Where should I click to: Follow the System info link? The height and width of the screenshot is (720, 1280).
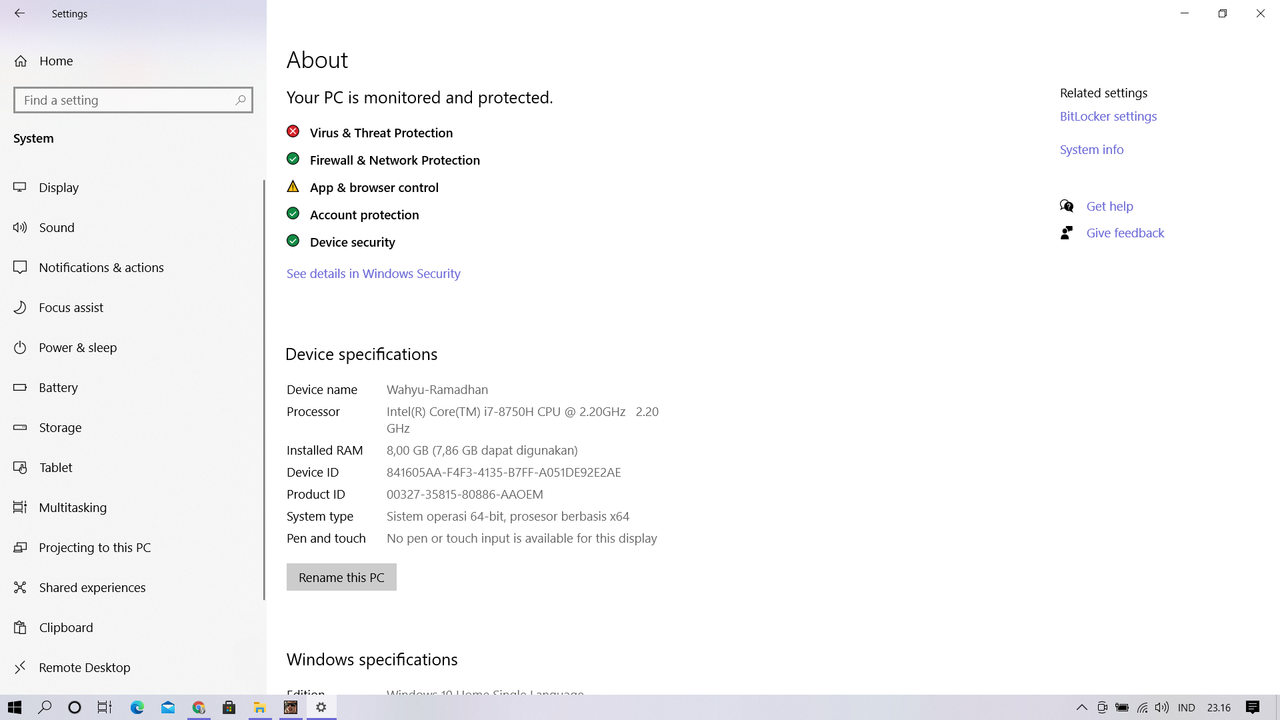[1092, 150]
